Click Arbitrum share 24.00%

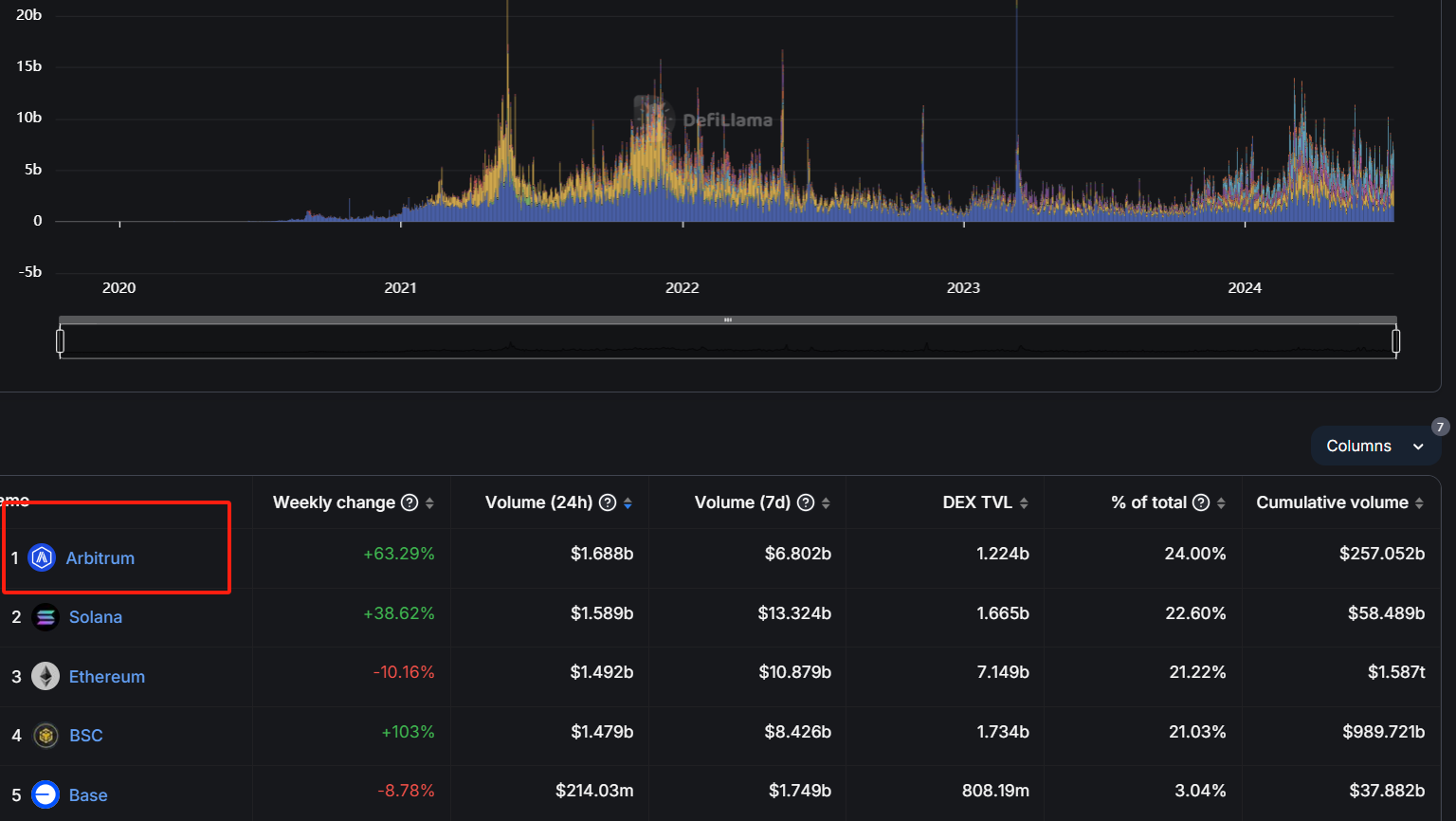[1195, 554]
